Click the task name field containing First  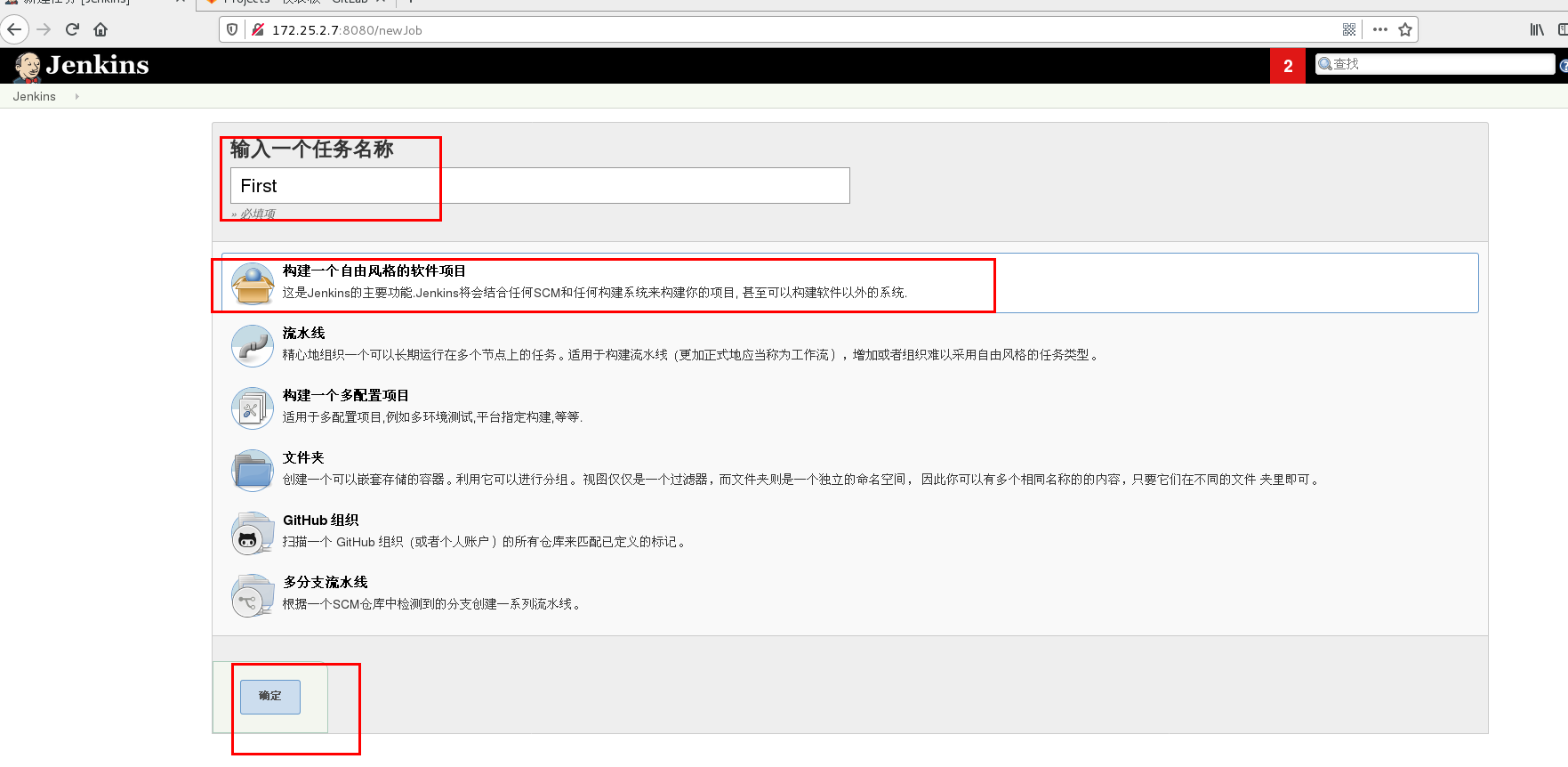(x=540, y=185)
